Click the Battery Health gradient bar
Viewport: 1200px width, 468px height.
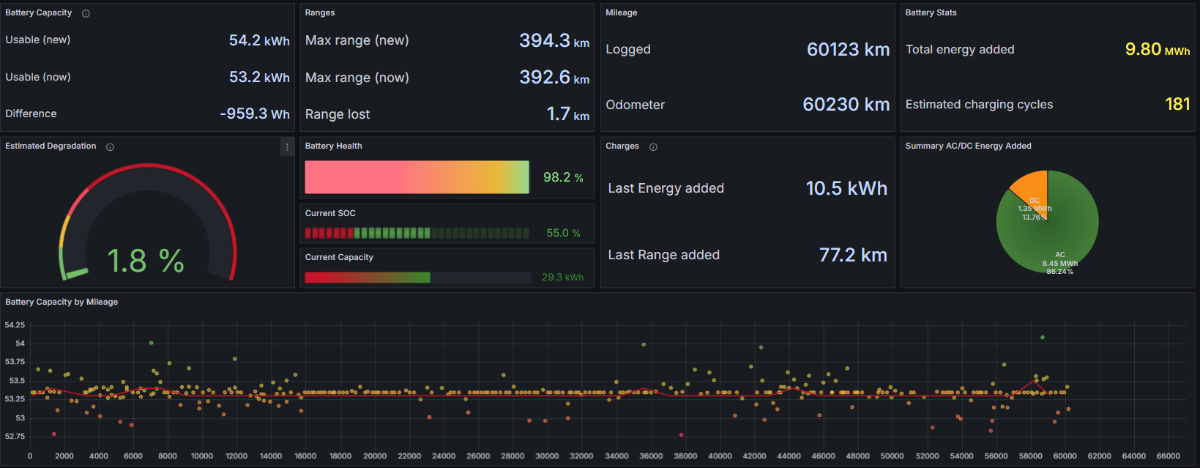click(x=416, y=177)
